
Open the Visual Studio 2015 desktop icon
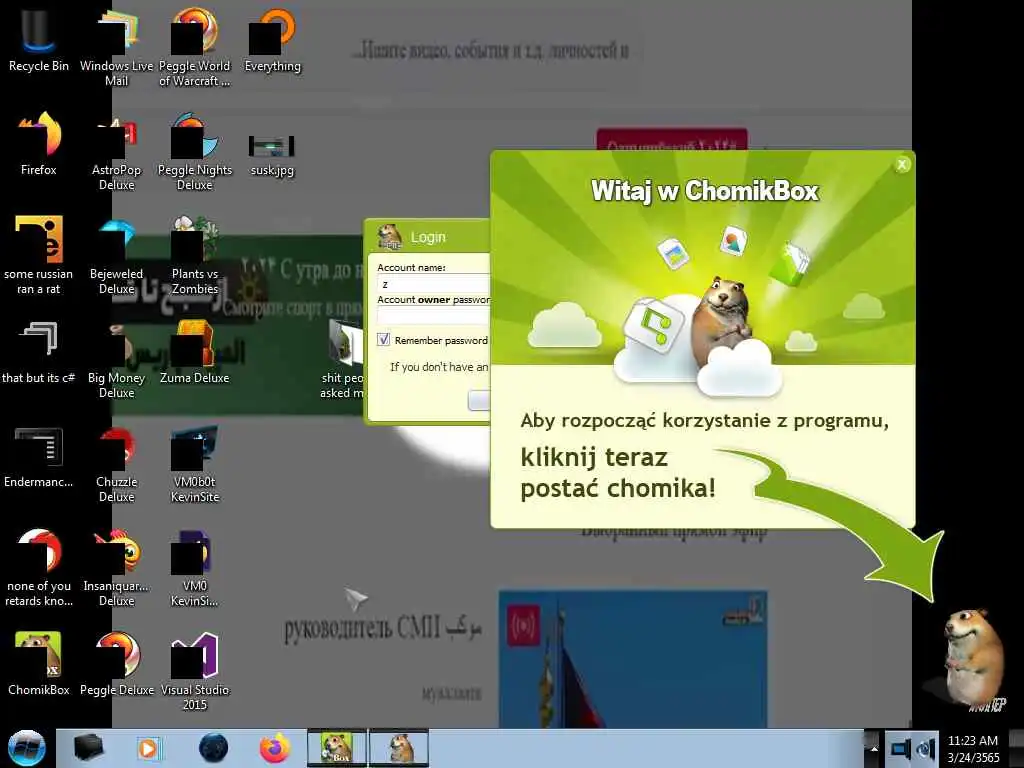click(195, 671)
